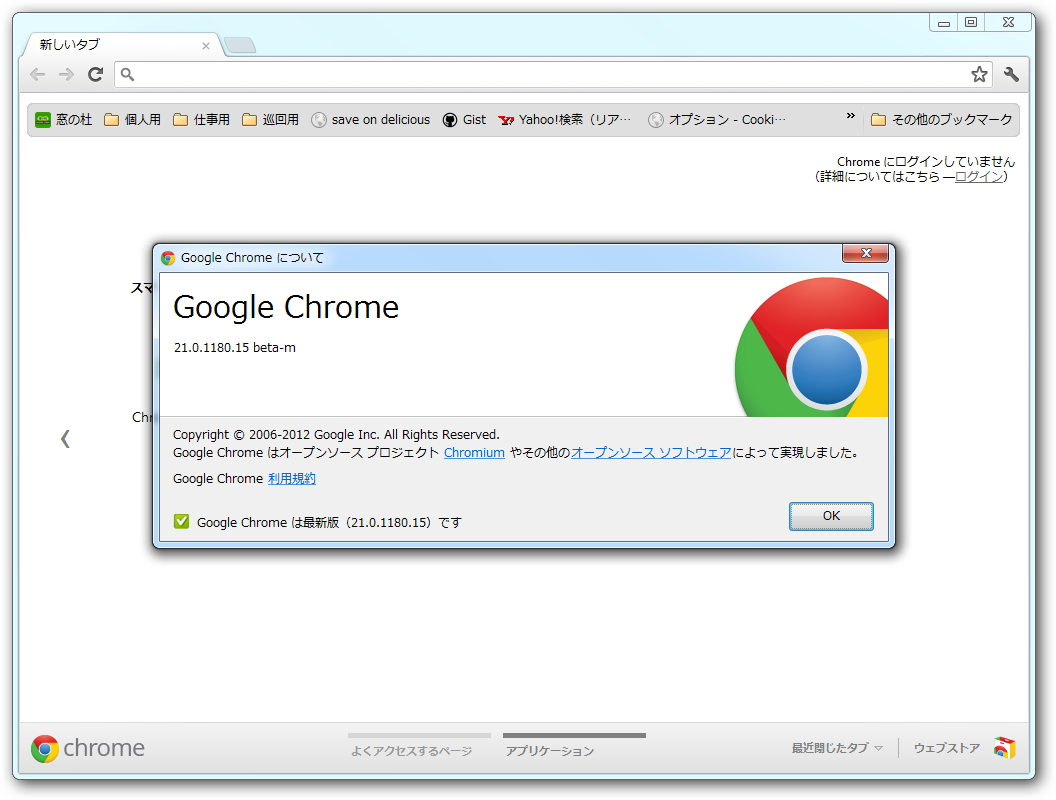1056x800 pixels.
Task: Open the wrench settings menu
Action: tap(1012, 75)
